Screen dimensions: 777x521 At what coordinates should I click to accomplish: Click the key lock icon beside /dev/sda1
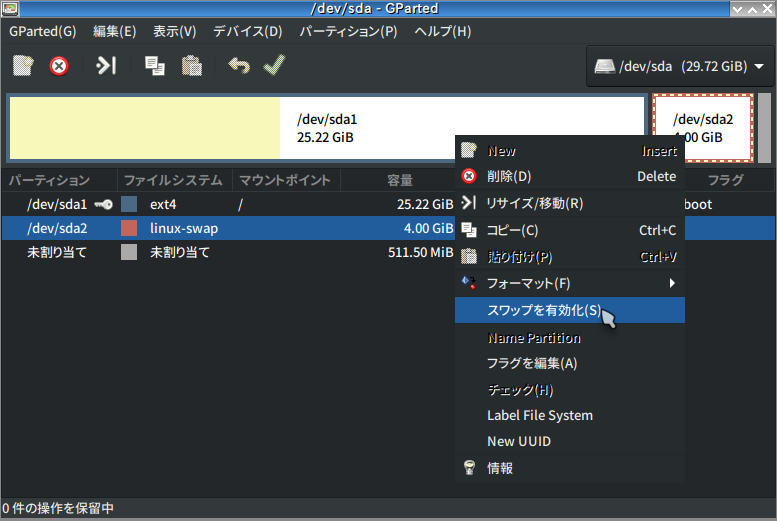click(x=104, y=204)
